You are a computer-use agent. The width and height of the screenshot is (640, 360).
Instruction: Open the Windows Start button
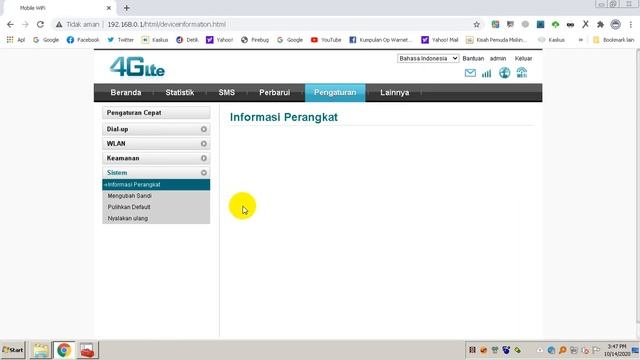point(13,350)
